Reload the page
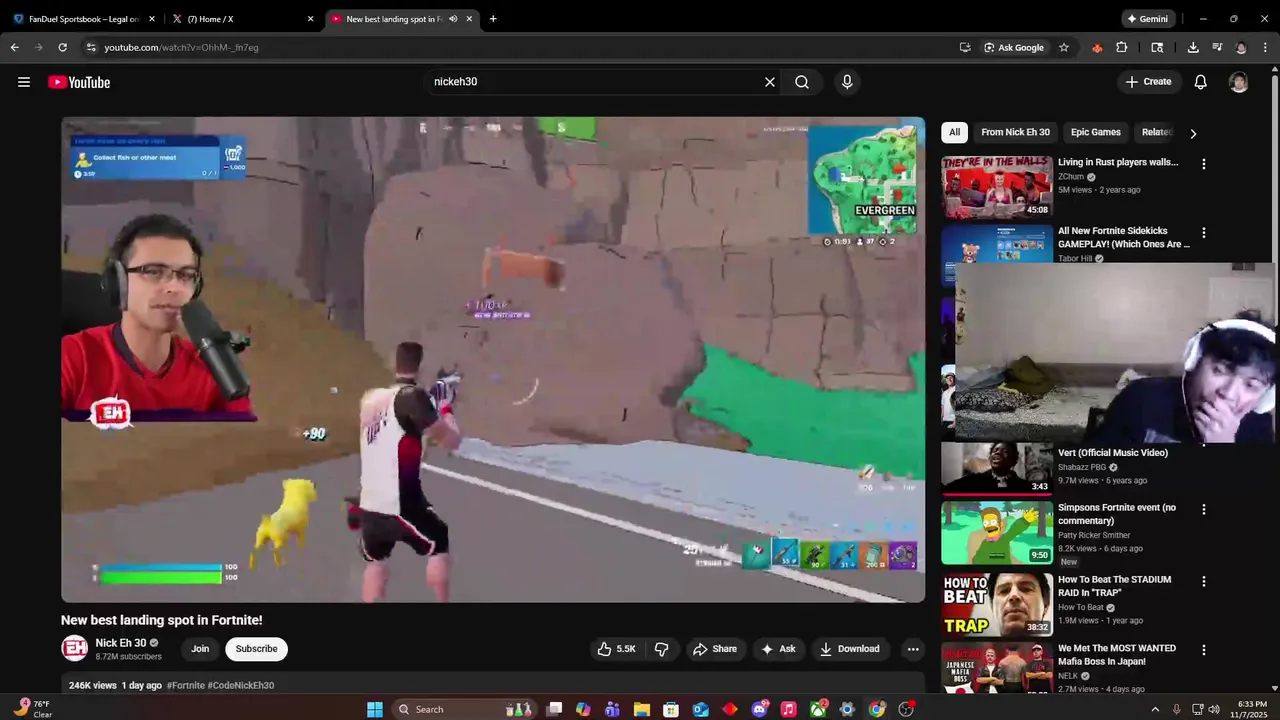Image resolution: width=1280 pixels, height=720 pixels. tap(62, 47)
